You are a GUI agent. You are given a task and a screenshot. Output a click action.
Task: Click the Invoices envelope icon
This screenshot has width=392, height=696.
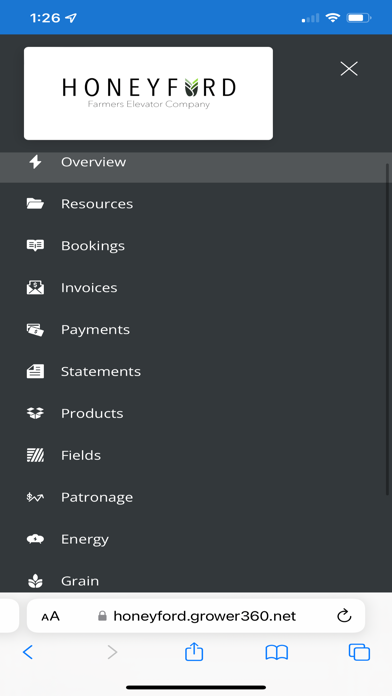[x=35, y=288]
